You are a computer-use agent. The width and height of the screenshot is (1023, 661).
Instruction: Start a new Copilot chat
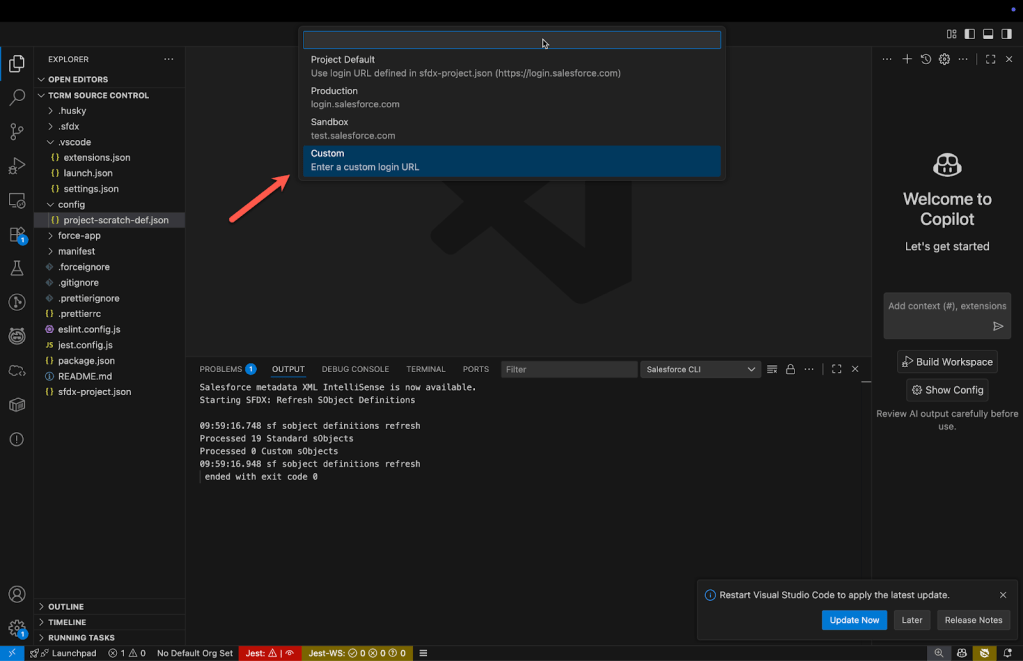[x=907, y=60]
